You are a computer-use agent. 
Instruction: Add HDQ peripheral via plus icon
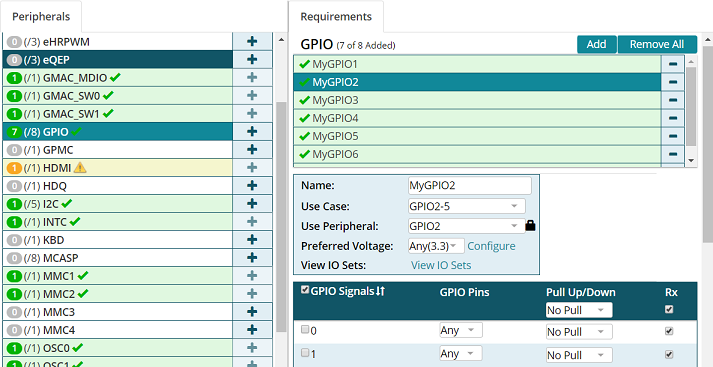[x=252, y=186]
